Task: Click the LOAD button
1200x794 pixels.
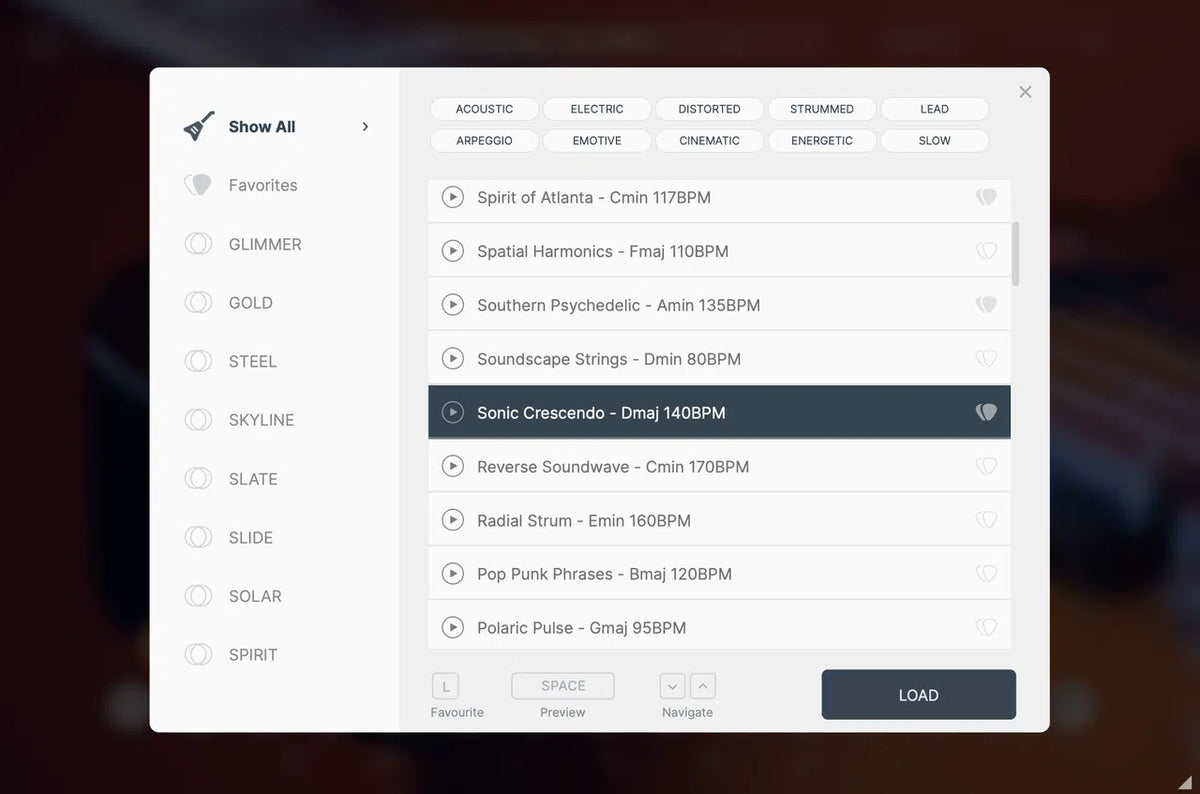Action: (918, 695)
